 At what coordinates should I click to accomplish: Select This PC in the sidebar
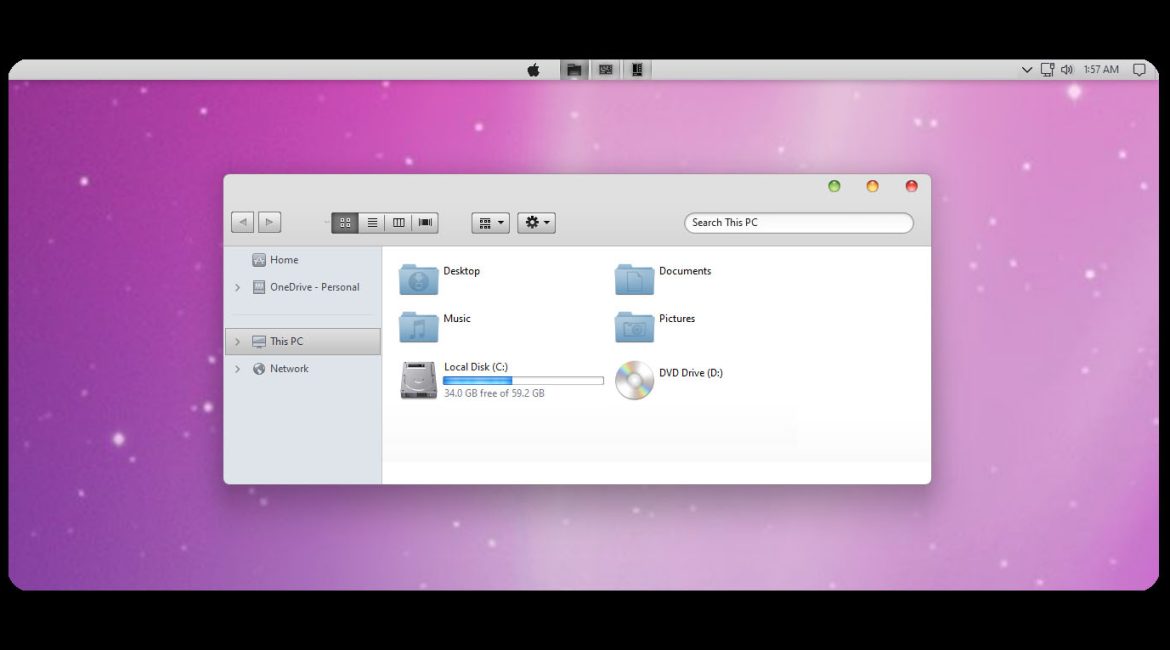click(286, 342)
